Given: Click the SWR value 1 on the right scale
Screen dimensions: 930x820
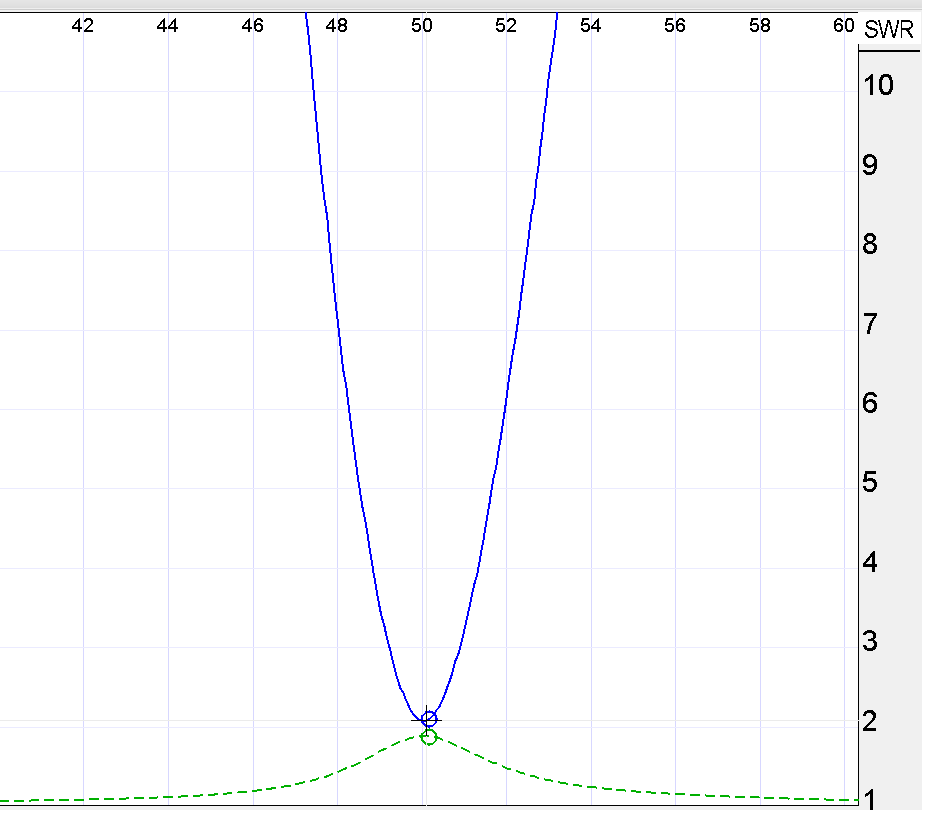Looking at the screenshot, I should pos(870,800).
